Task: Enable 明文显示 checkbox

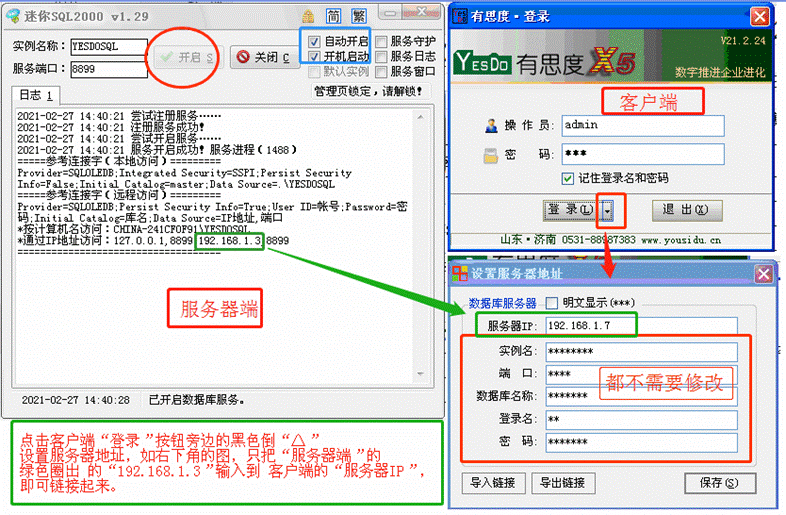Action: (x=551, y=303)
